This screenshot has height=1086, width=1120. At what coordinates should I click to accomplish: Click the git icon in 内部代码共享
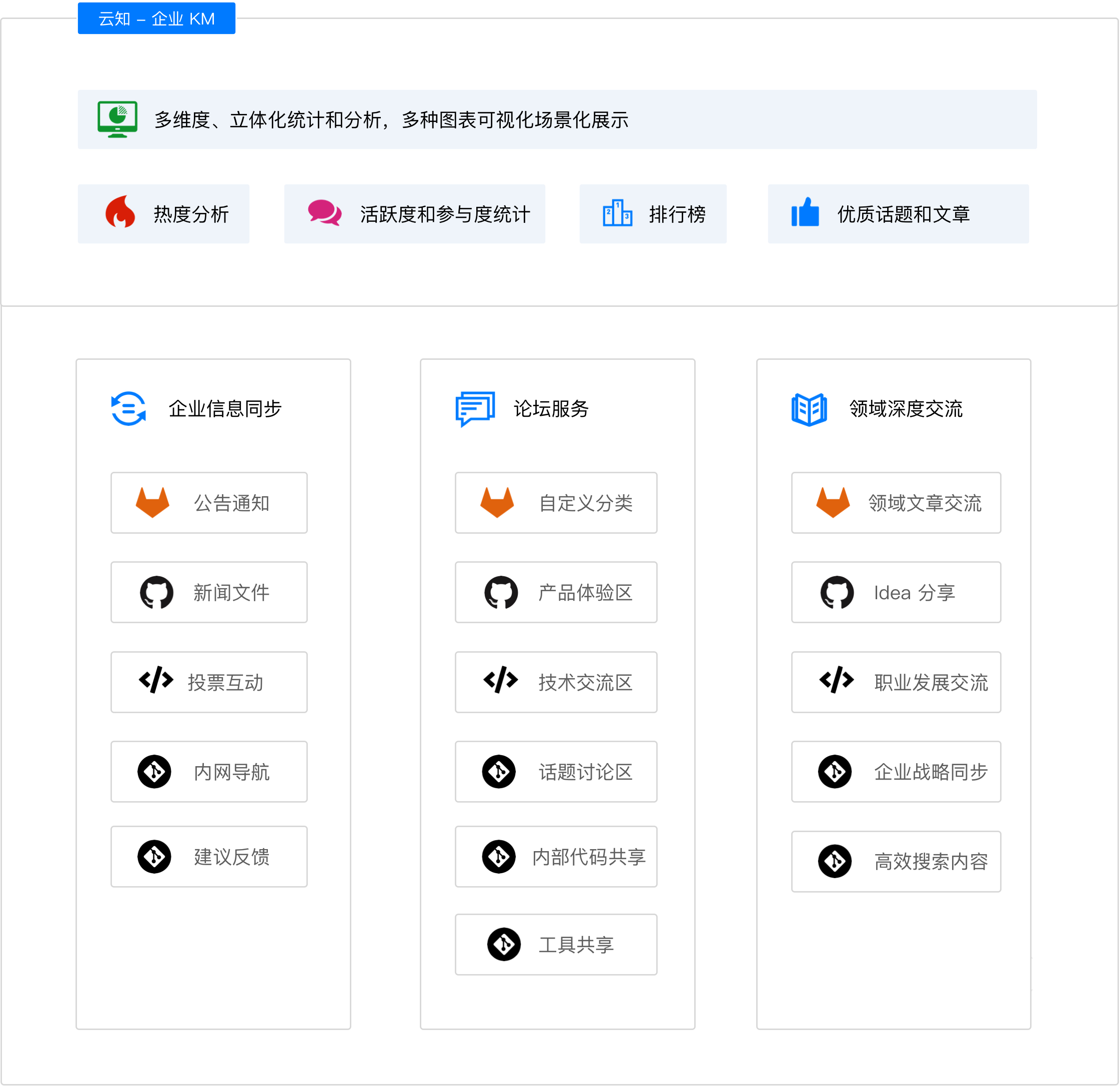499,856
